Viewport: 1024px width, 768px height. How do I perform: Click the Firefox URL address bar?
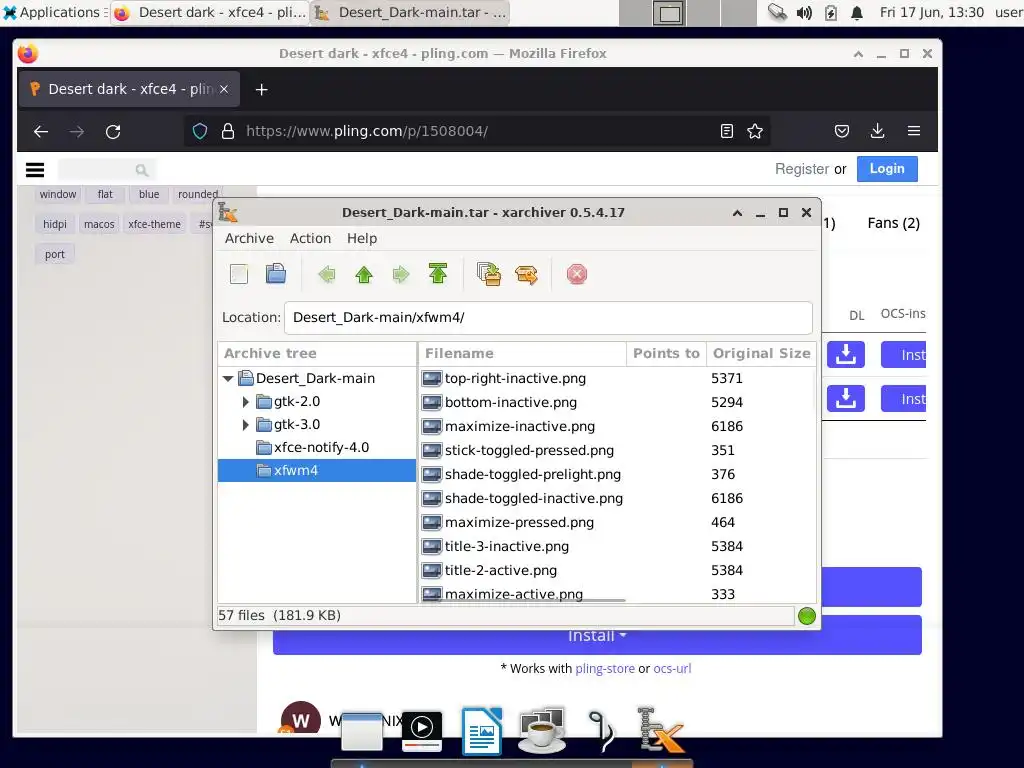click(x=477, y=131)
